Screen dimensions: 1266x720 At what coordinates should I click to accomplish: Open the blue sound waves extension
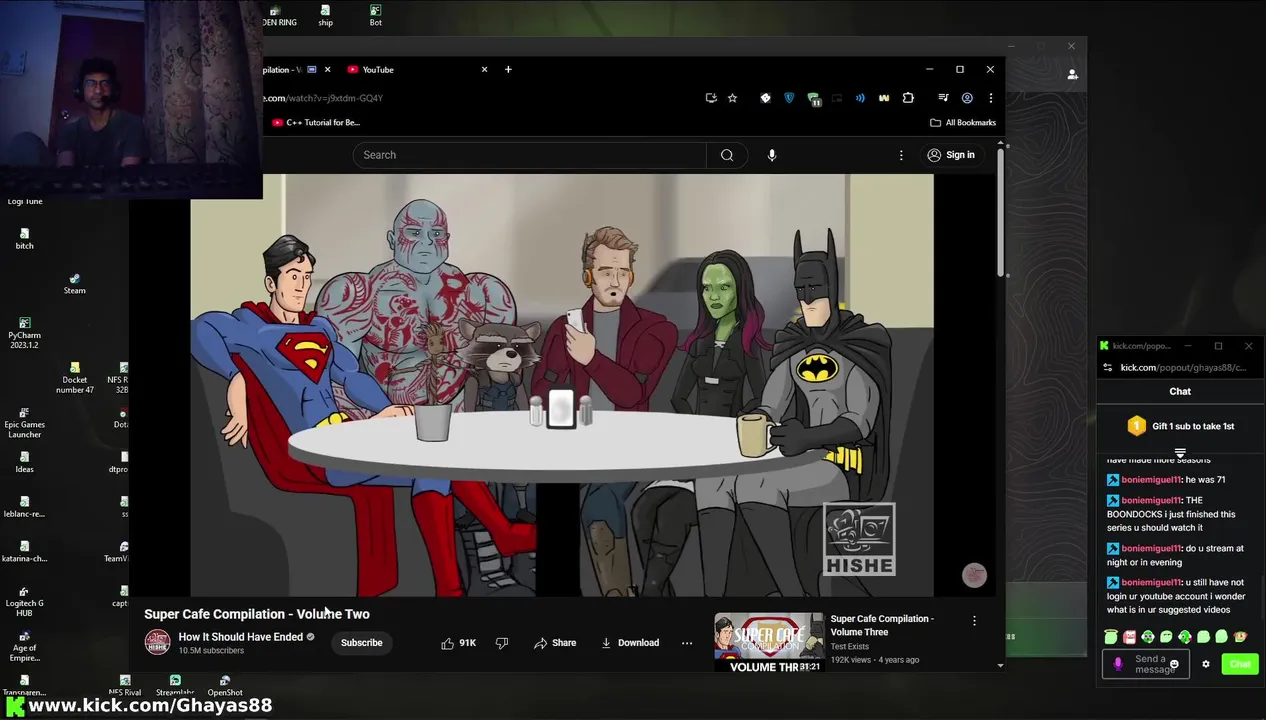860,98
